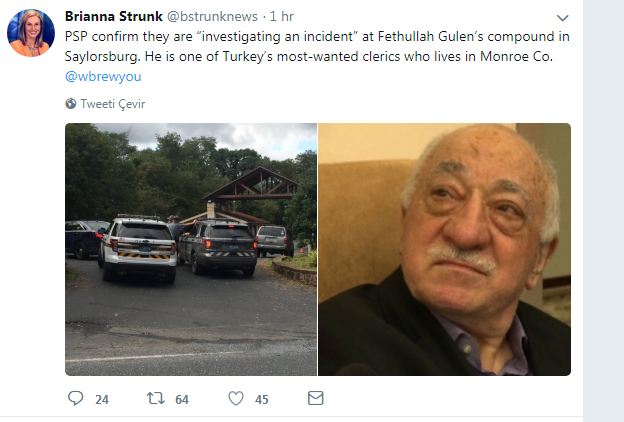Click the reply count 24
Viewport: 624px width, 422px height.
coord(102,399)
